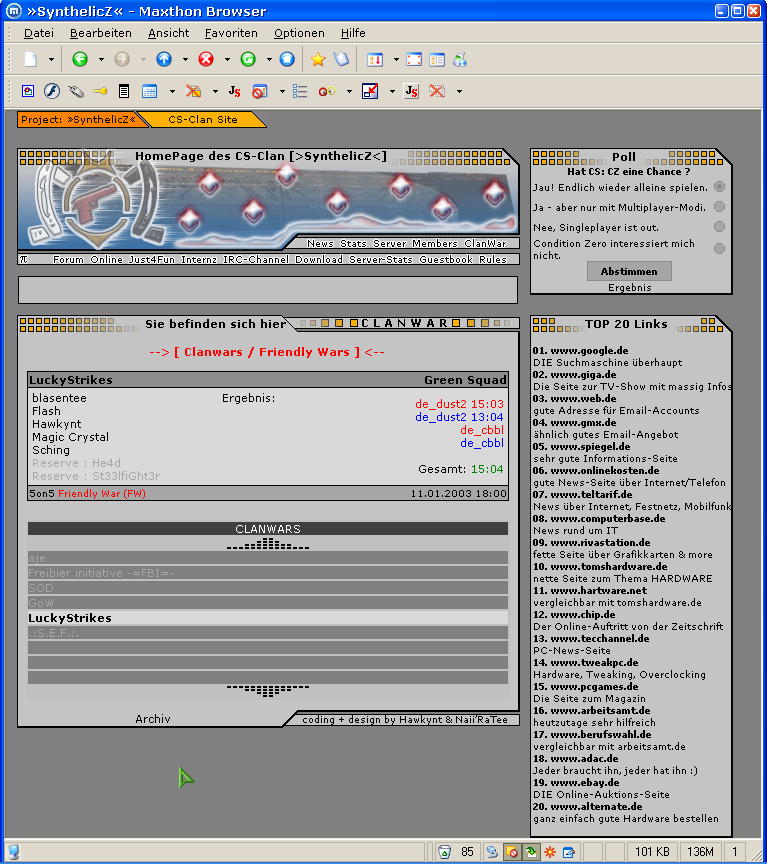
Task: Open dropdown arrow beside the red Stop button
Action: point(227,60)
